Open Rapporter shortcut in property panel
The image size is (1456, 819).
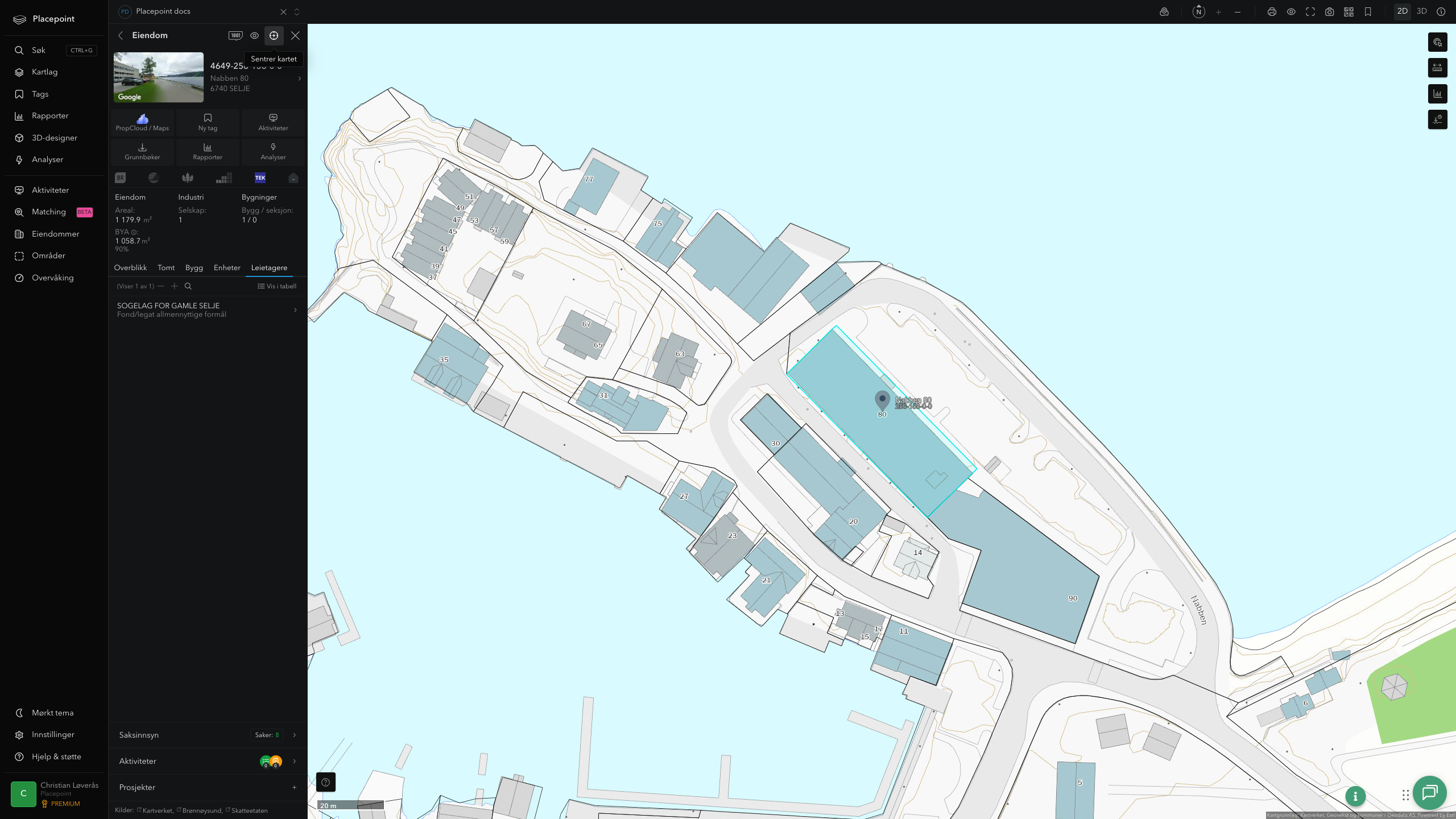(x=208, y=151)
